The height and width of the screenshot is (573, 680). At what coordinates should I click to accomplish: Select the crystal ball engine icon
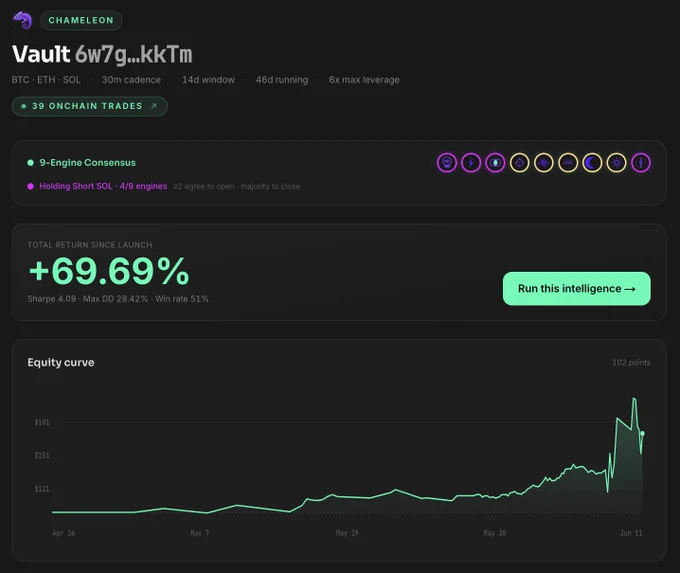click(x=447, y=163)
